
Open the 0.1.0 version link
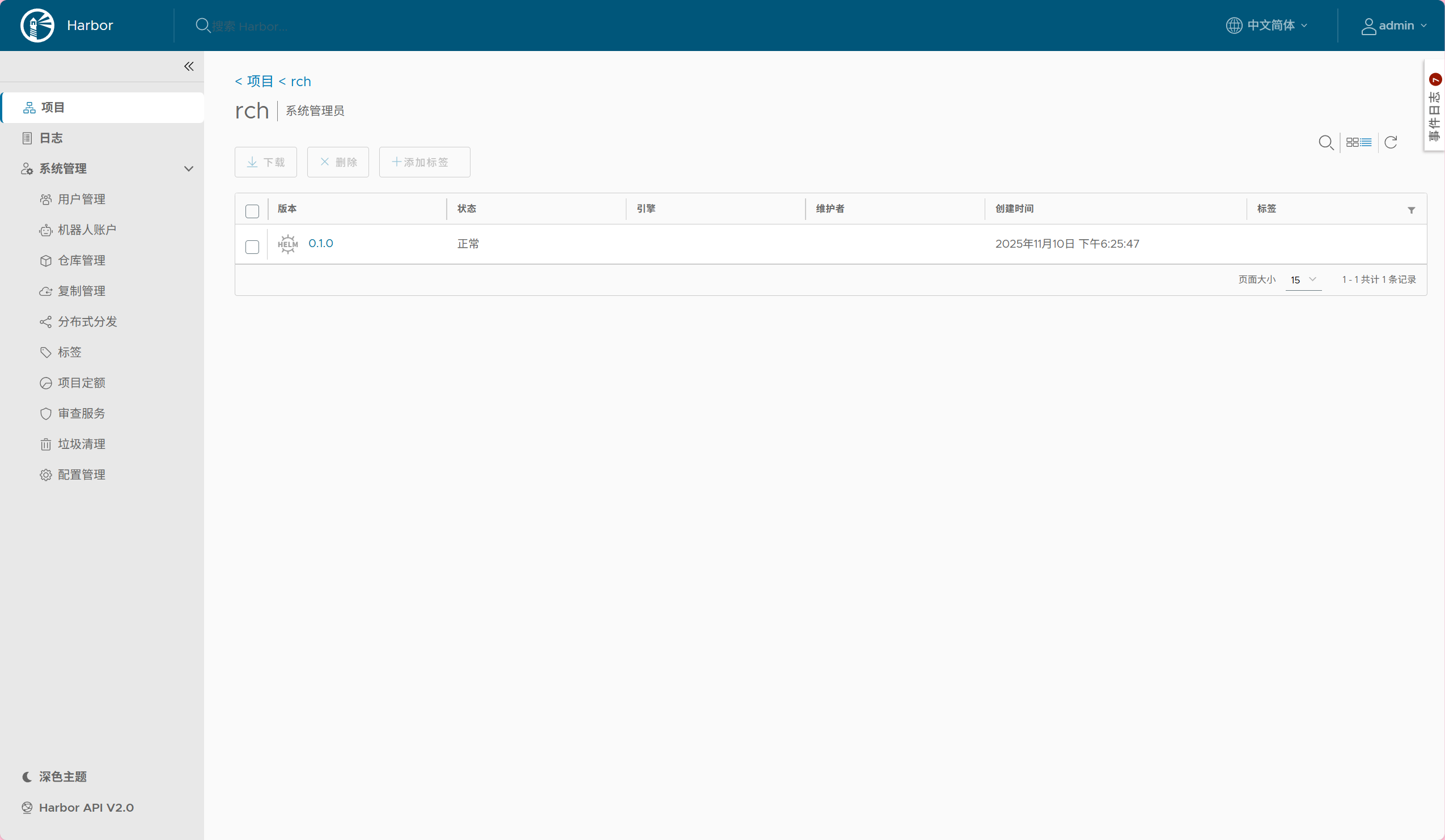click(x=320, y=243)
